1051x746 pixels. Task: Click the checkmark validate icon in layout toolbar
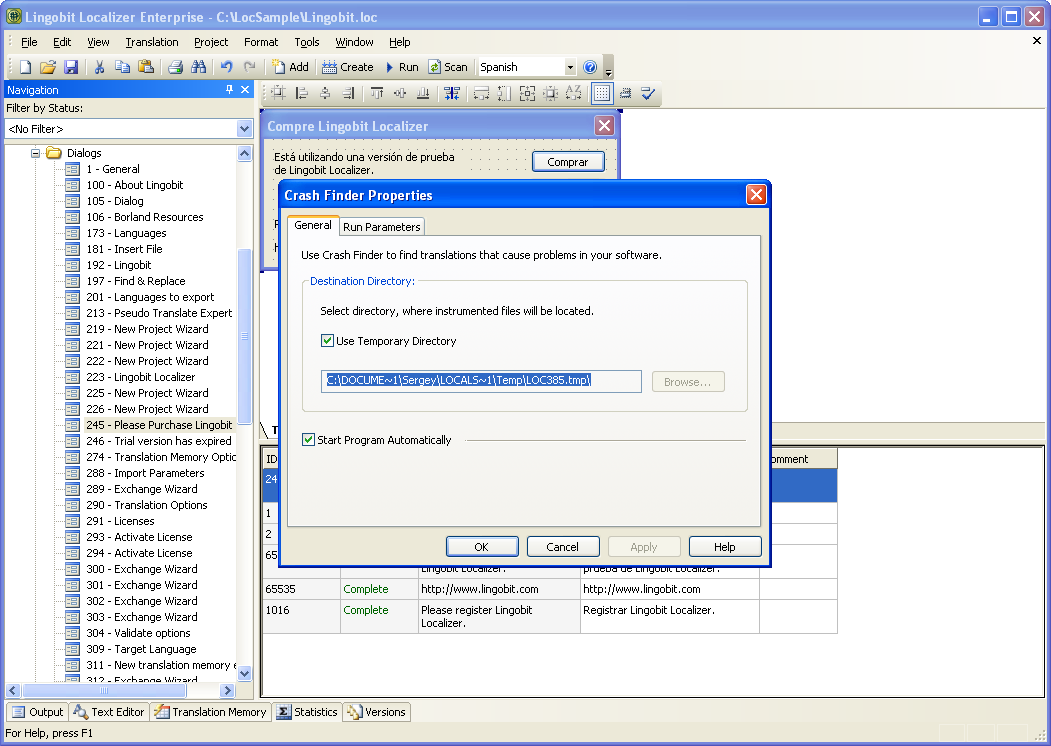(647, 93)
